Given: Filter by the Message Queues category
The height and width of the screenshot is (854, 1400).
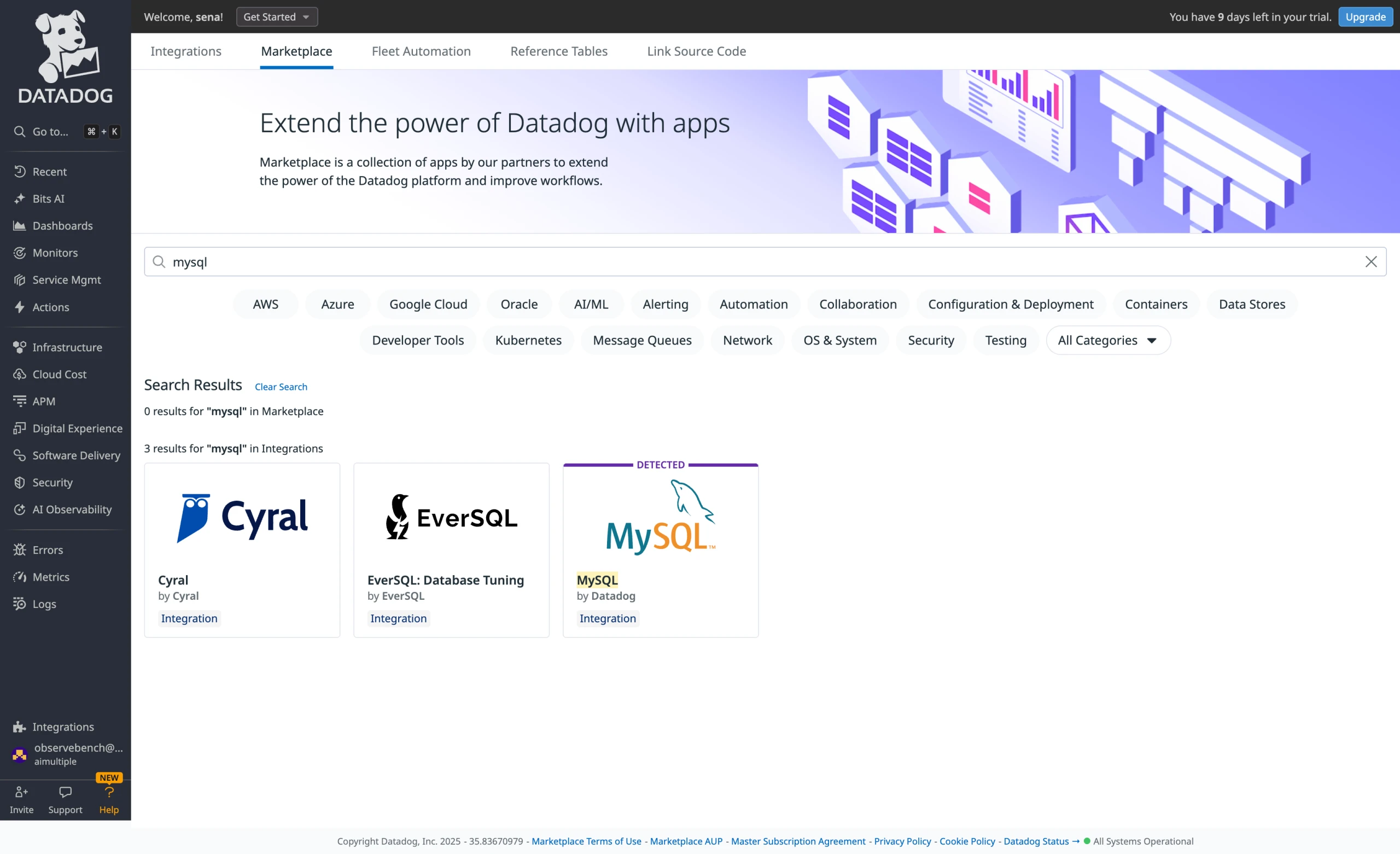Looking at the screenshot, I should coord(642,340).
